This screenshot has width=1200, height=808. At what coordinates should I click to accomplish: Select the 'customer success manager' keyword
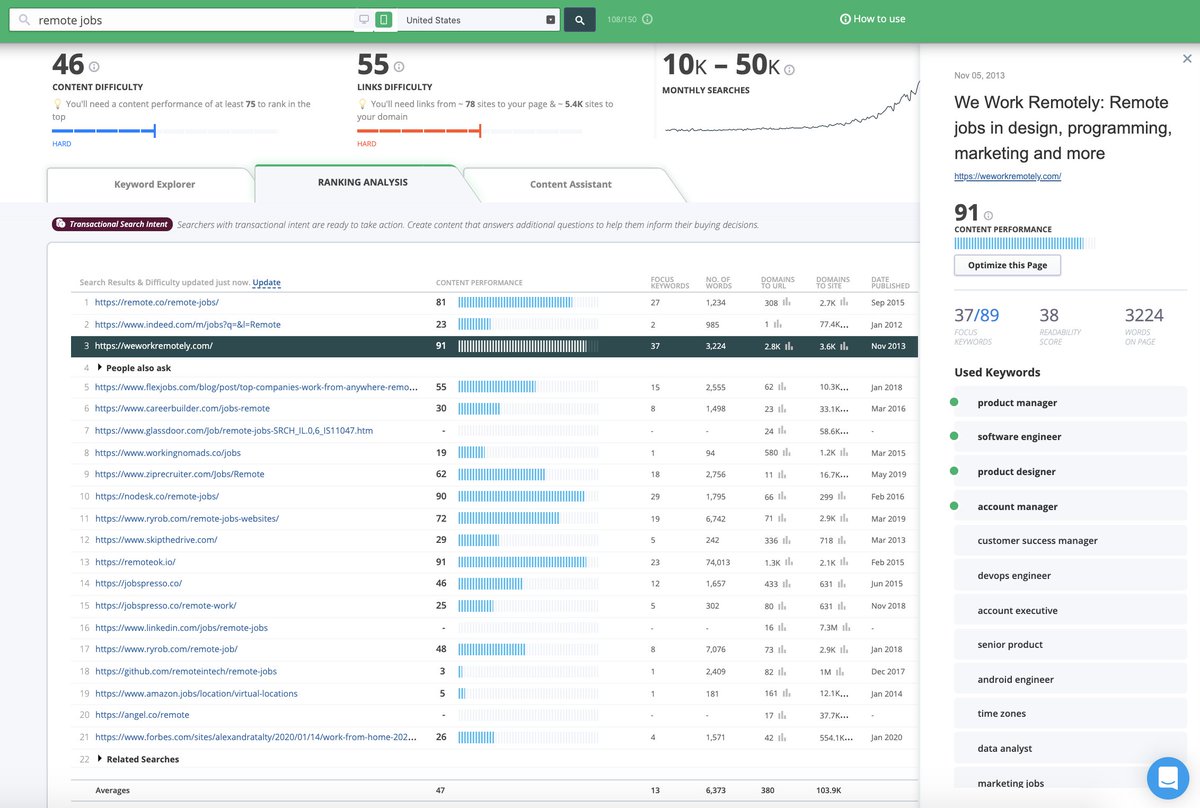pyautogui.click(x=1069, y=541)
